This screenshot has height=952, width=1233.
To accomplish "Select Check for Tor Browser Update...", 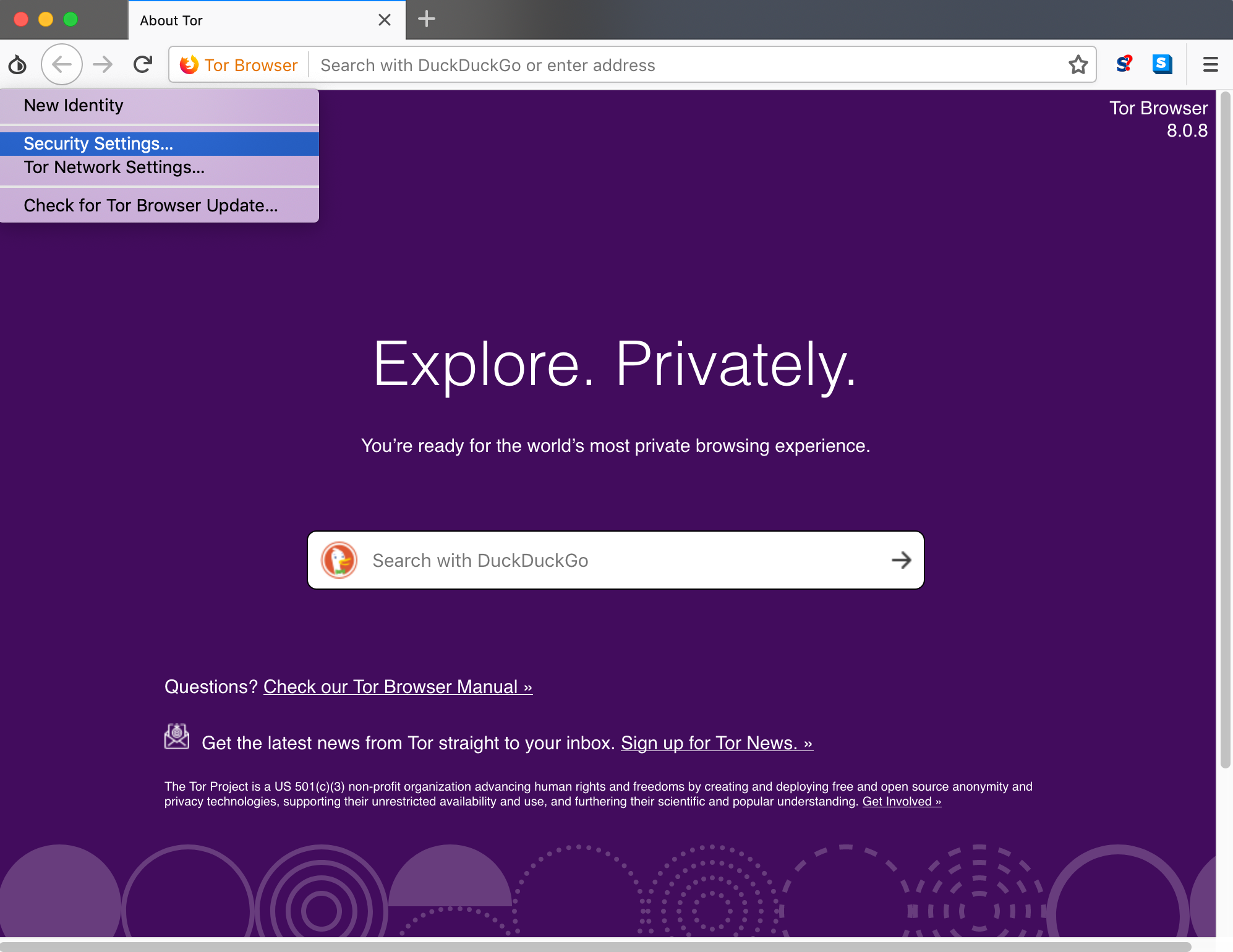I will [160, 205].
